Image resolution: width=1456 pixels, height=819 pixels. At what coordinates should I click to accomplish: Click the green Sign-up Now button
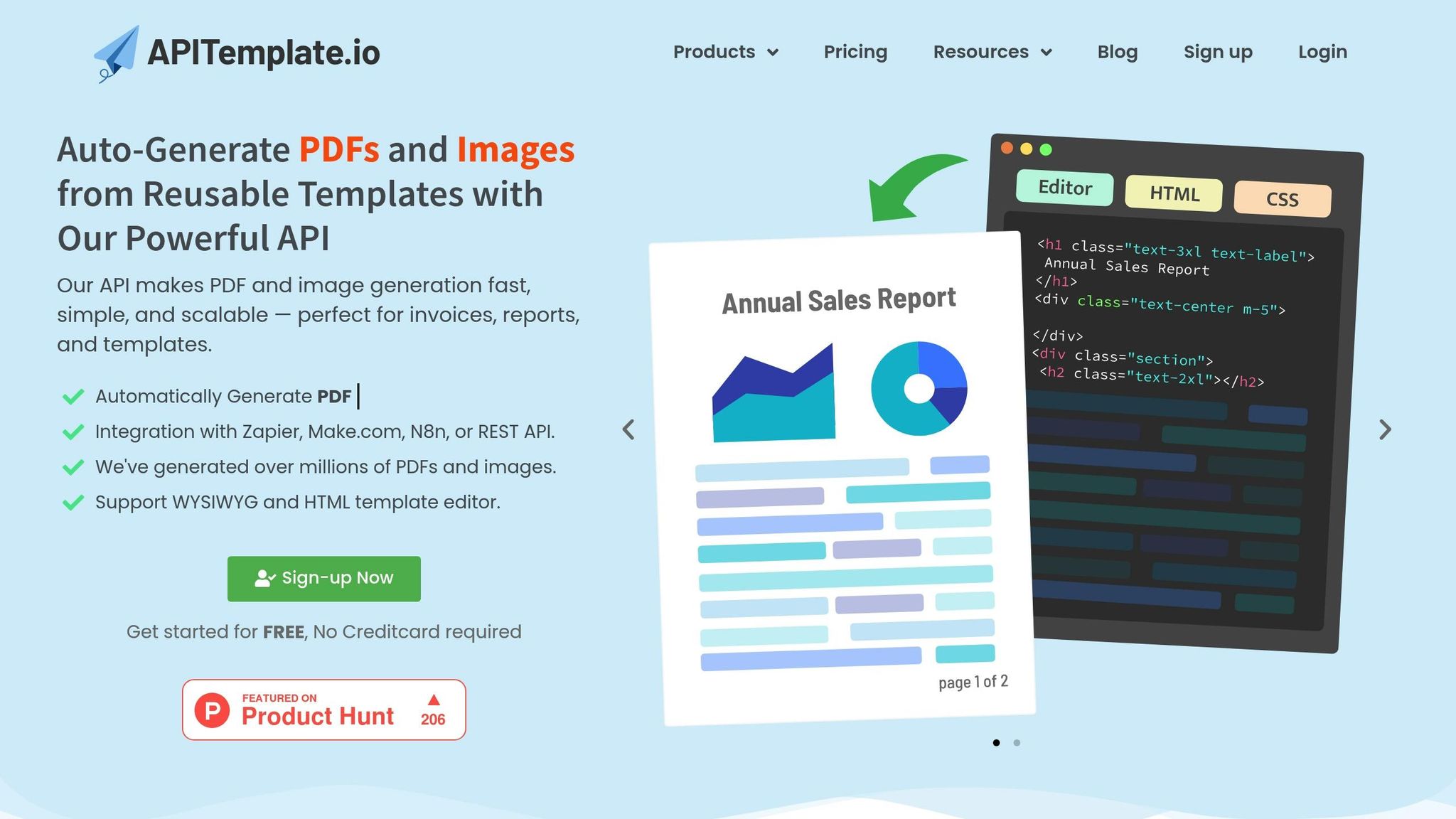(x=324, y=579)
